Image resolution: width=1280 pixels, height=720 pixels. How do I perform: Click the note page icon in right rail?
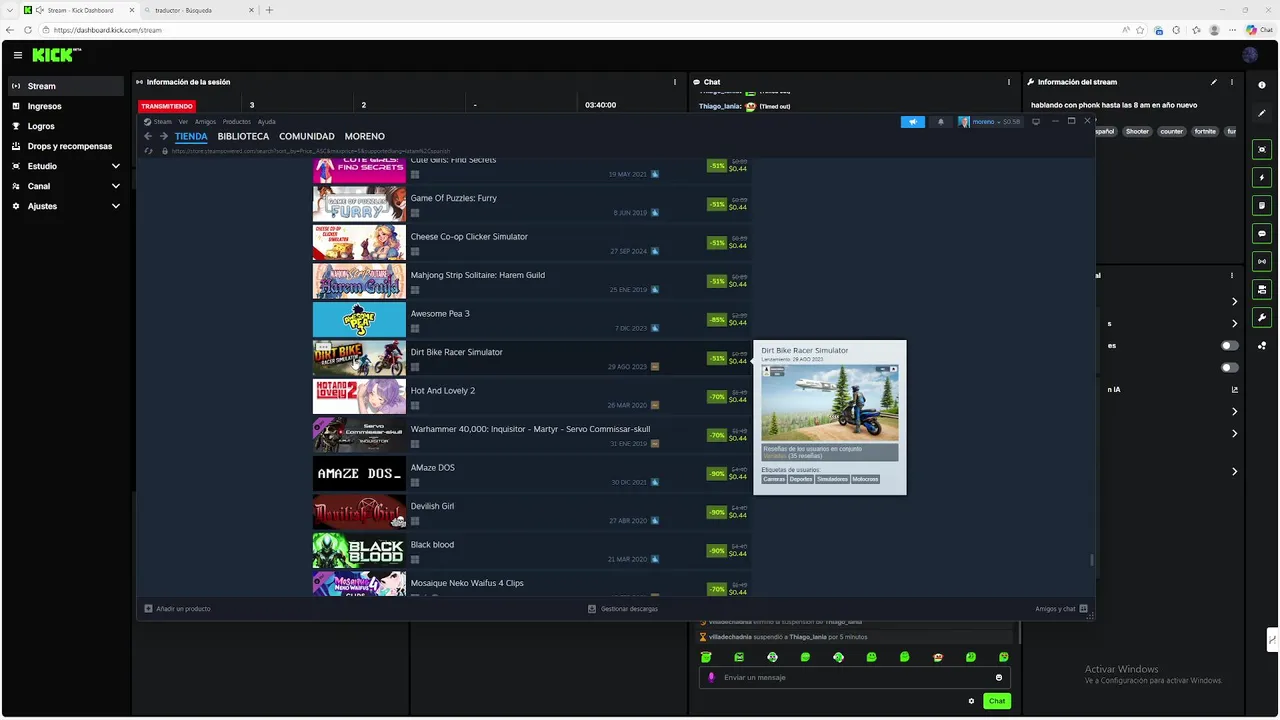[1262, 205]
